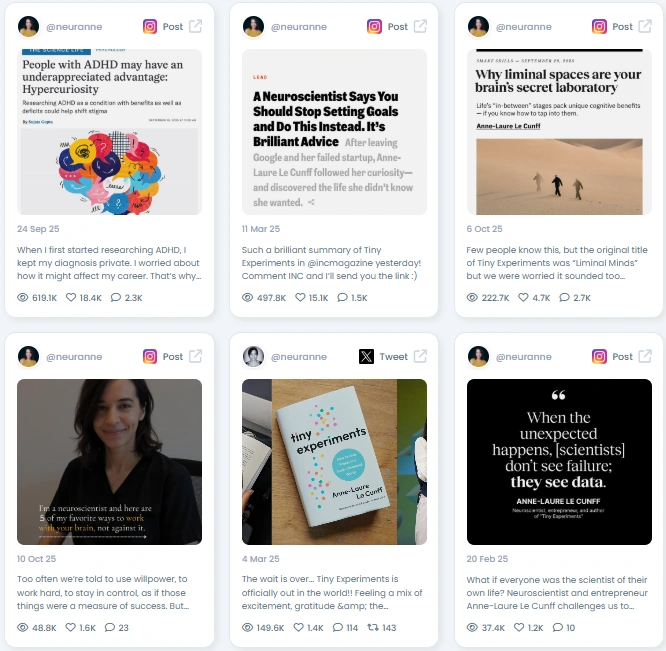Click @neuranne handle on the tweet card
Viewport: 666px width, 651px height.
coord(299,357)
